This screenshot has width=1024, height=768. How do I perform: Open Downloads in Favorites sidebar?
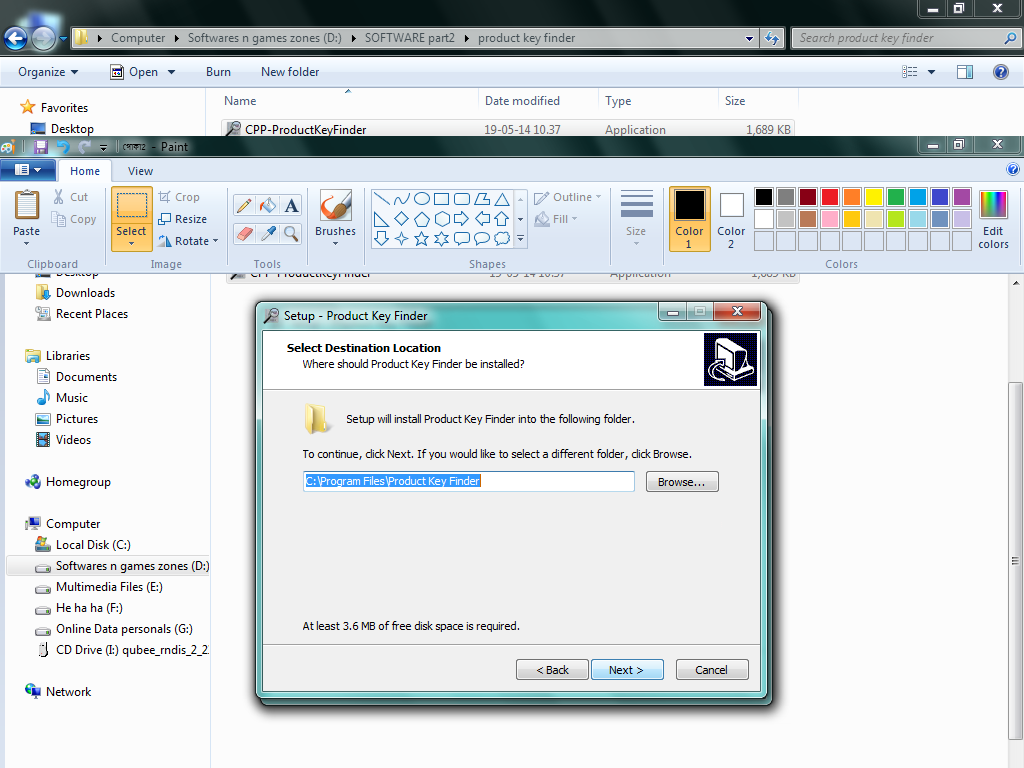coord(85,293)
